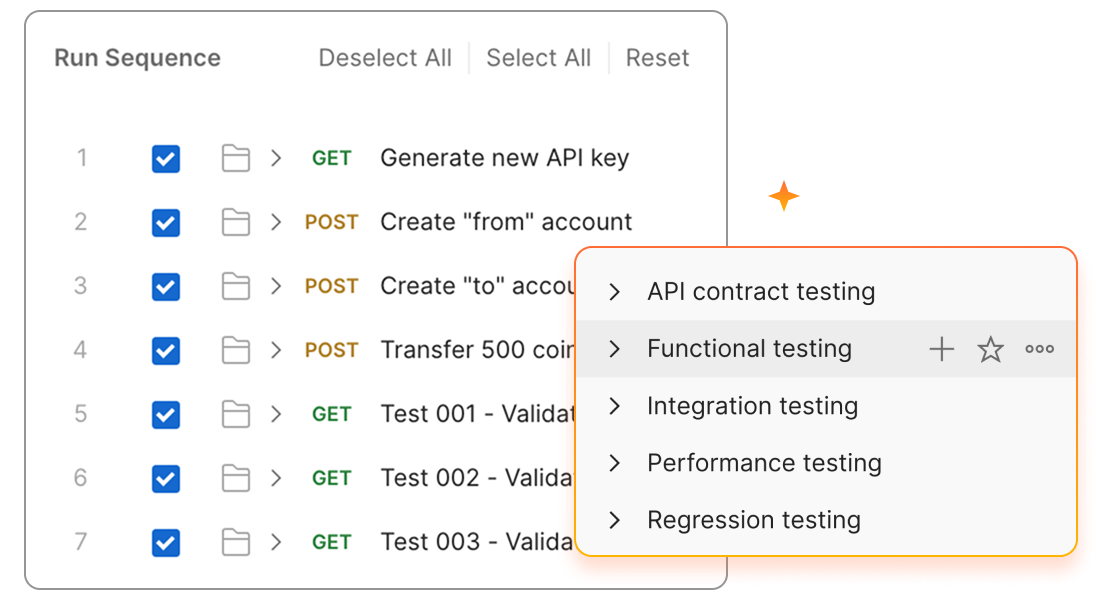
Task: Select API contract testing from the menu
Action: click(x=761, y=291)
